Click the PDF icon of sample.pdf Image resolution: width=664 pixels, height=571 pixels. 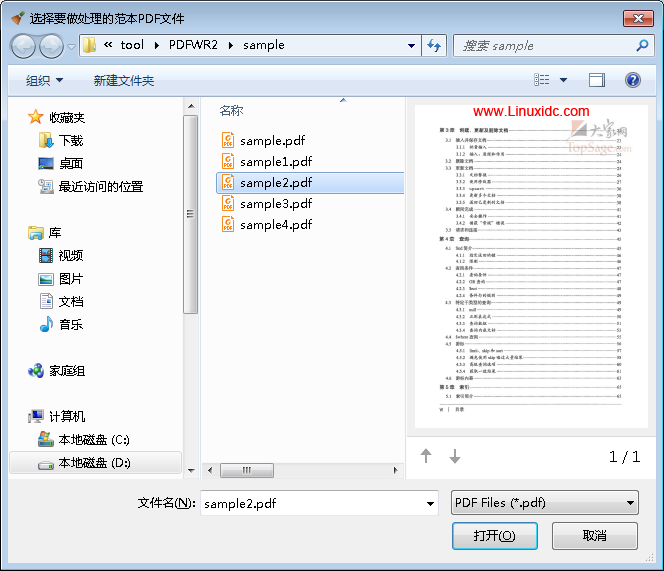(x=228, y=140)
